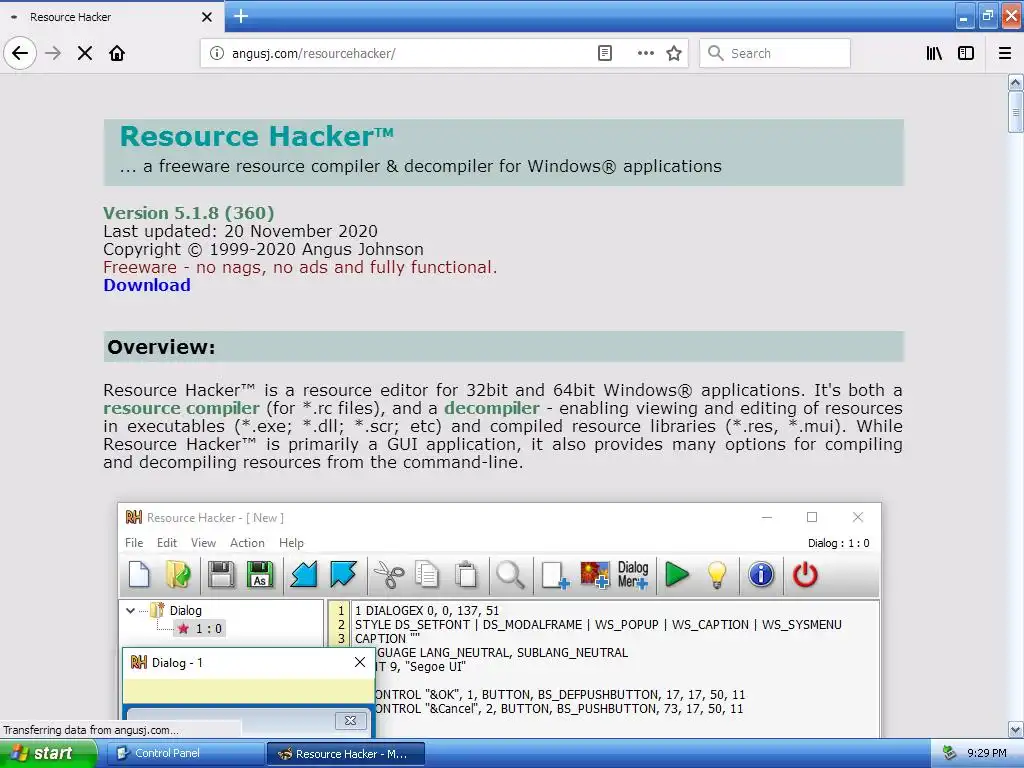
Task: Click the yellow light bulb icon
Action: tap(716, 575)
